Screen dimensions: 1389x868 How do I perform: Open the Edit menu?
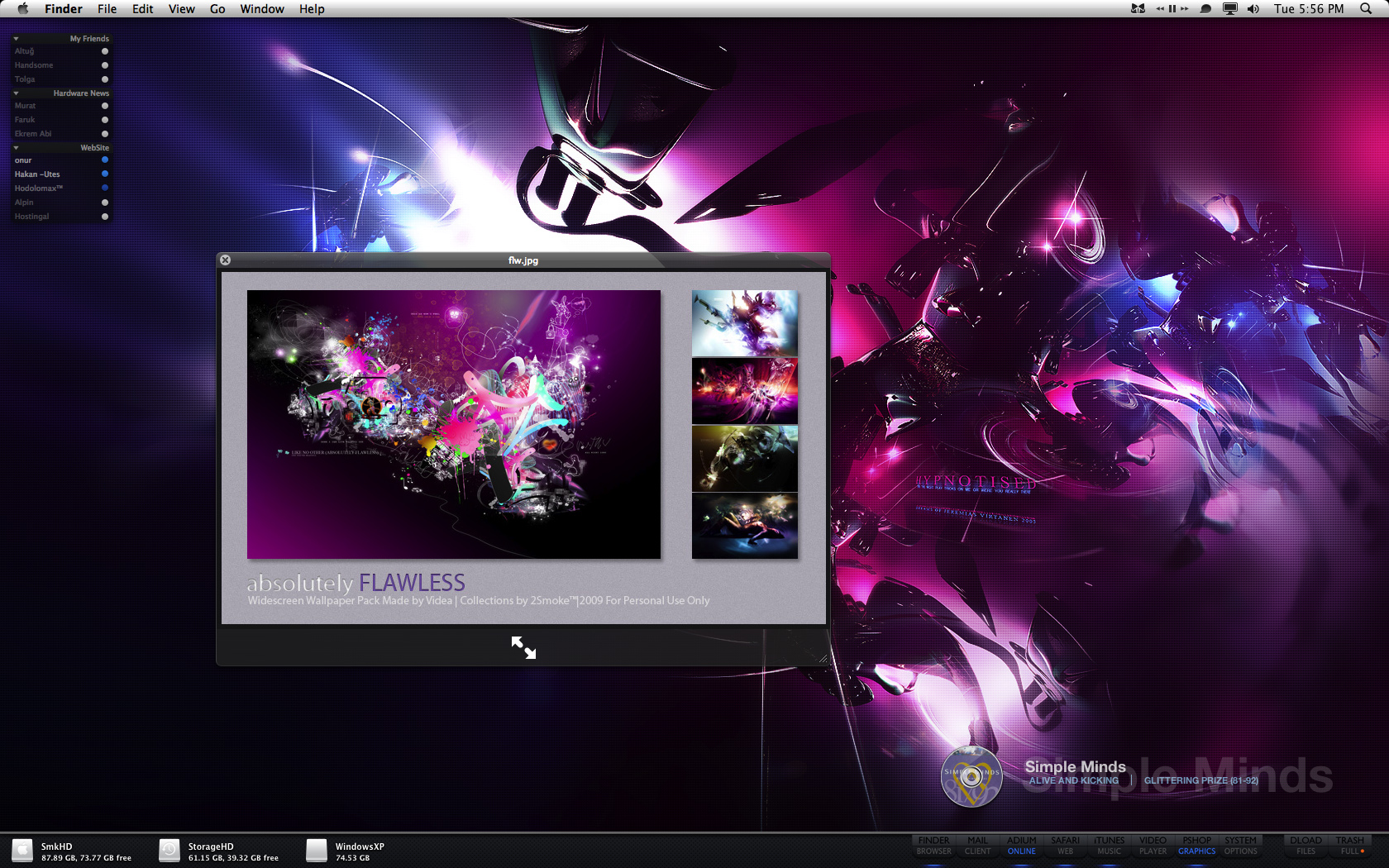tap(143, 9)
